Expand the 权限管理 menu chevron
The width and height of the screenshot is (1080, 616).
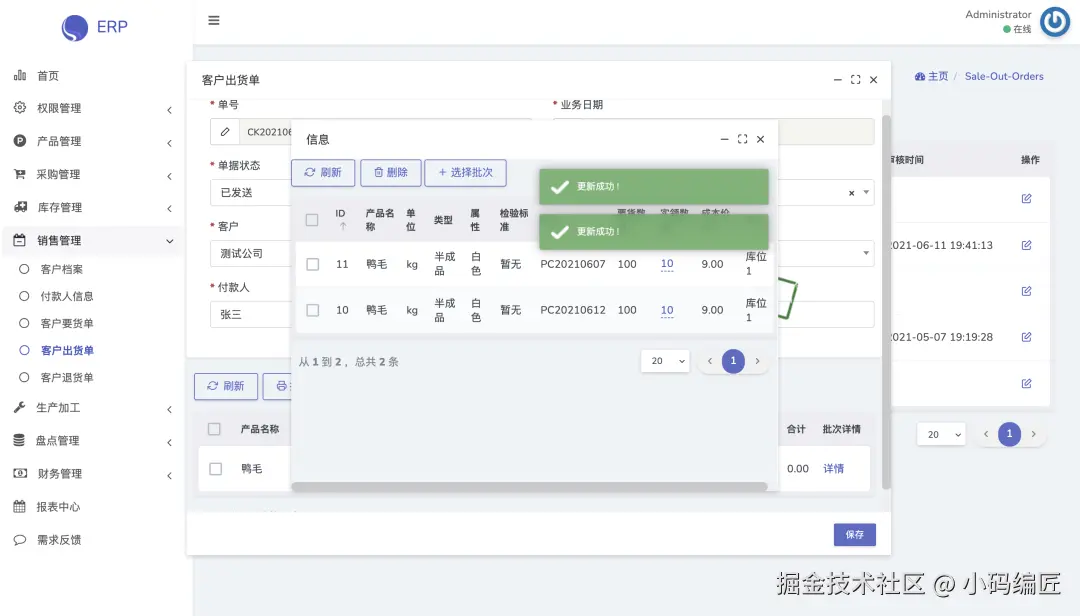click(169, 110)
